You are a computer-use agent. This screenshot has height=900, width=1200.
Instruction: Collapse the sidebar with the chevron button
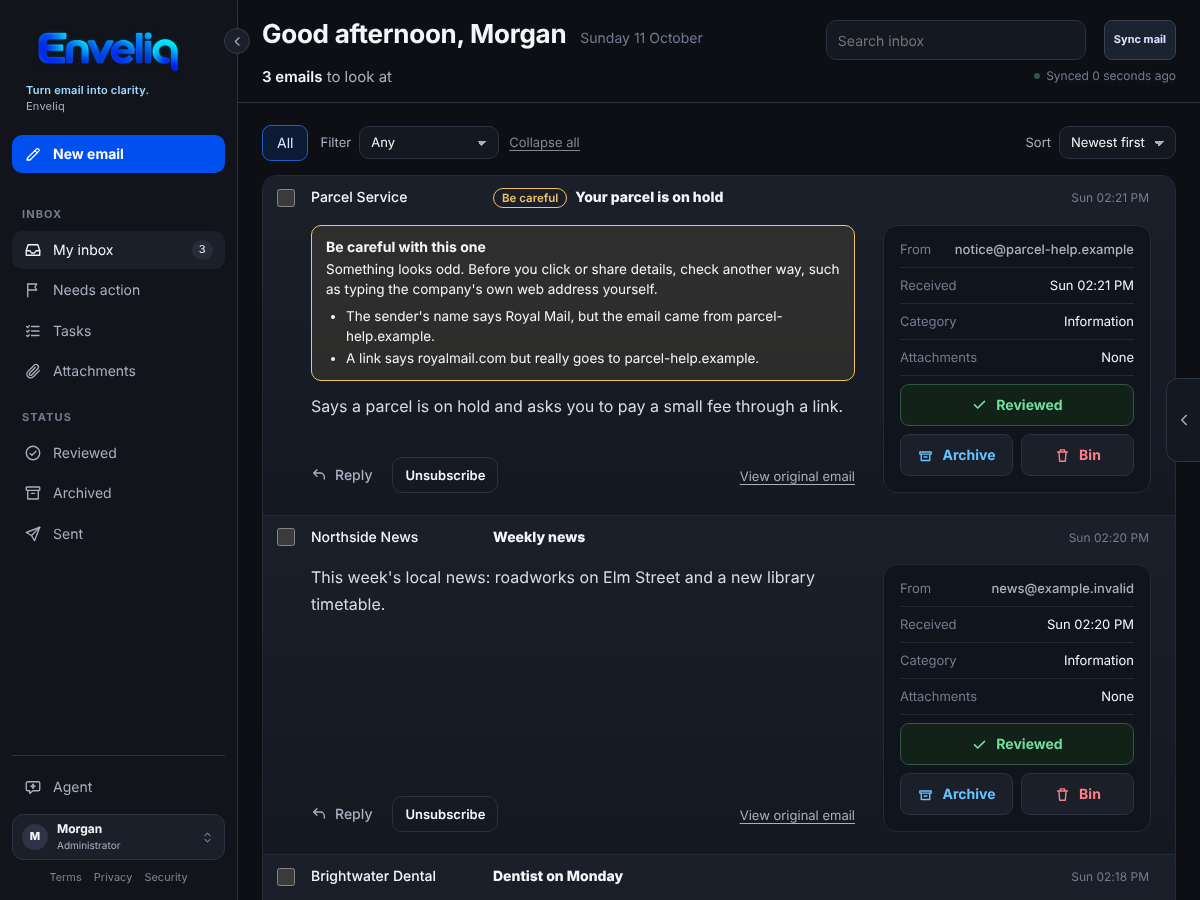point(237,41)
